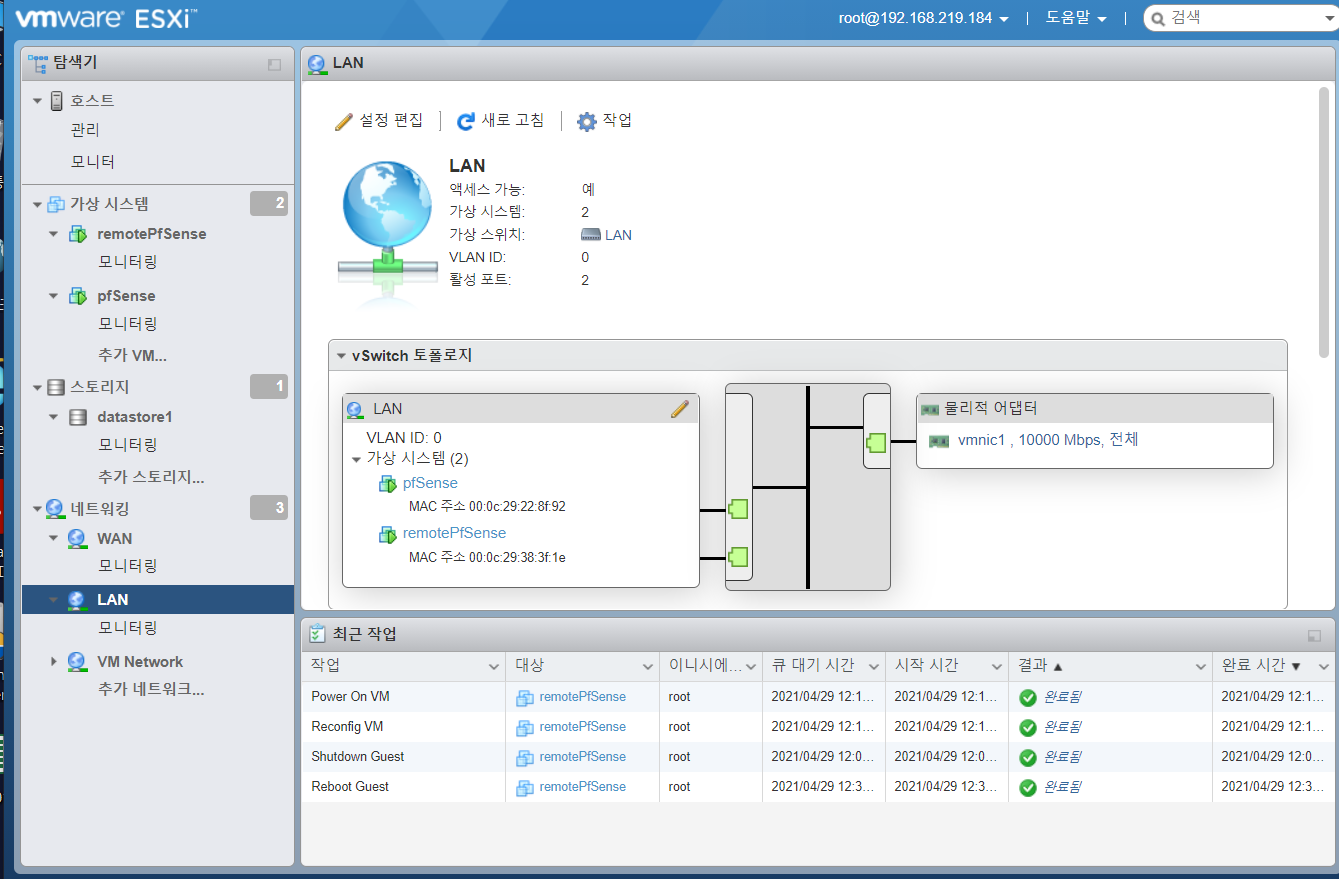Click the green port for pfSense
The width and height of the screenshot is (1339, 879).
(738, 510)
